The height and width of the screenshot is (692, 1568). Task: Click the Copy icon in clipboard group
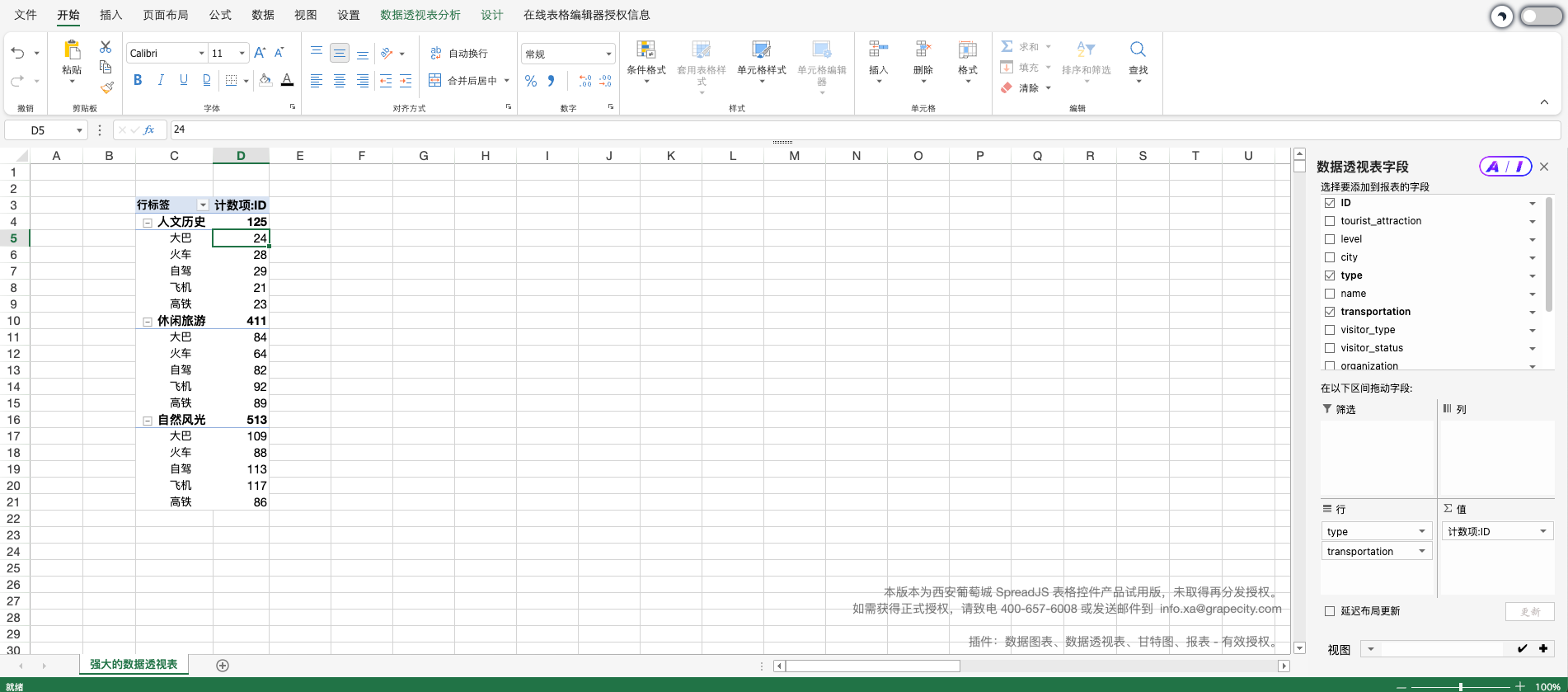pos(106,67)
